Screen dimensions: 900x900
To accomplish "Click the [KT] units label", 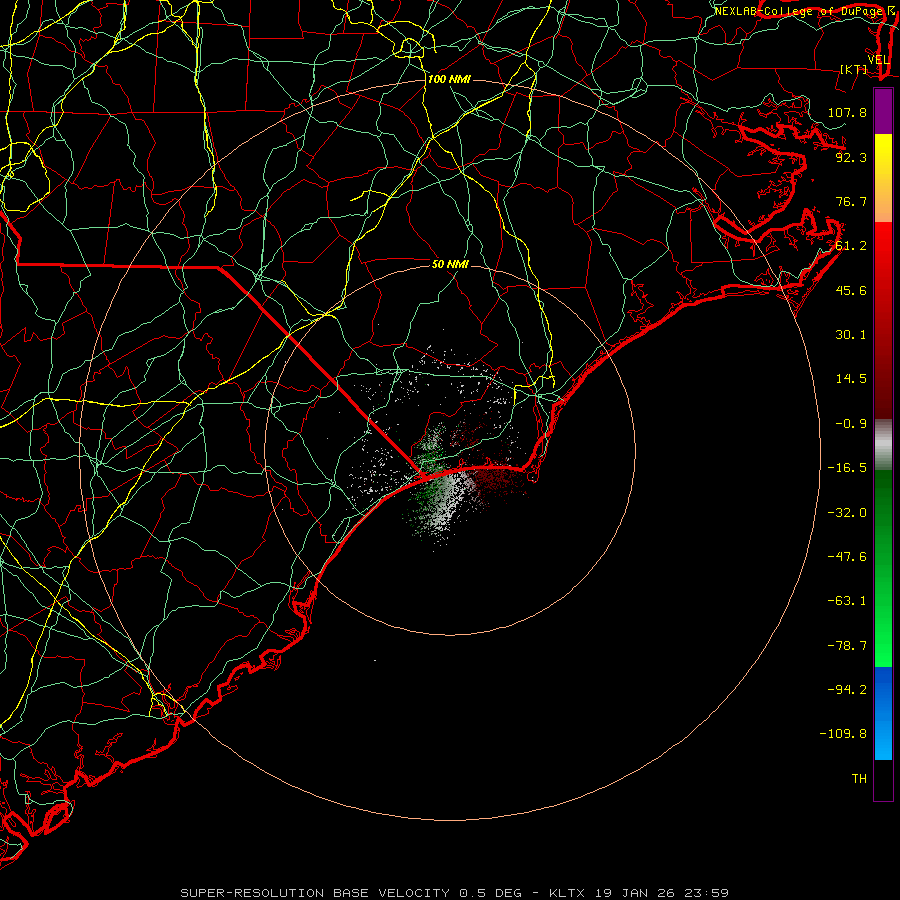I will pos(854,69).
